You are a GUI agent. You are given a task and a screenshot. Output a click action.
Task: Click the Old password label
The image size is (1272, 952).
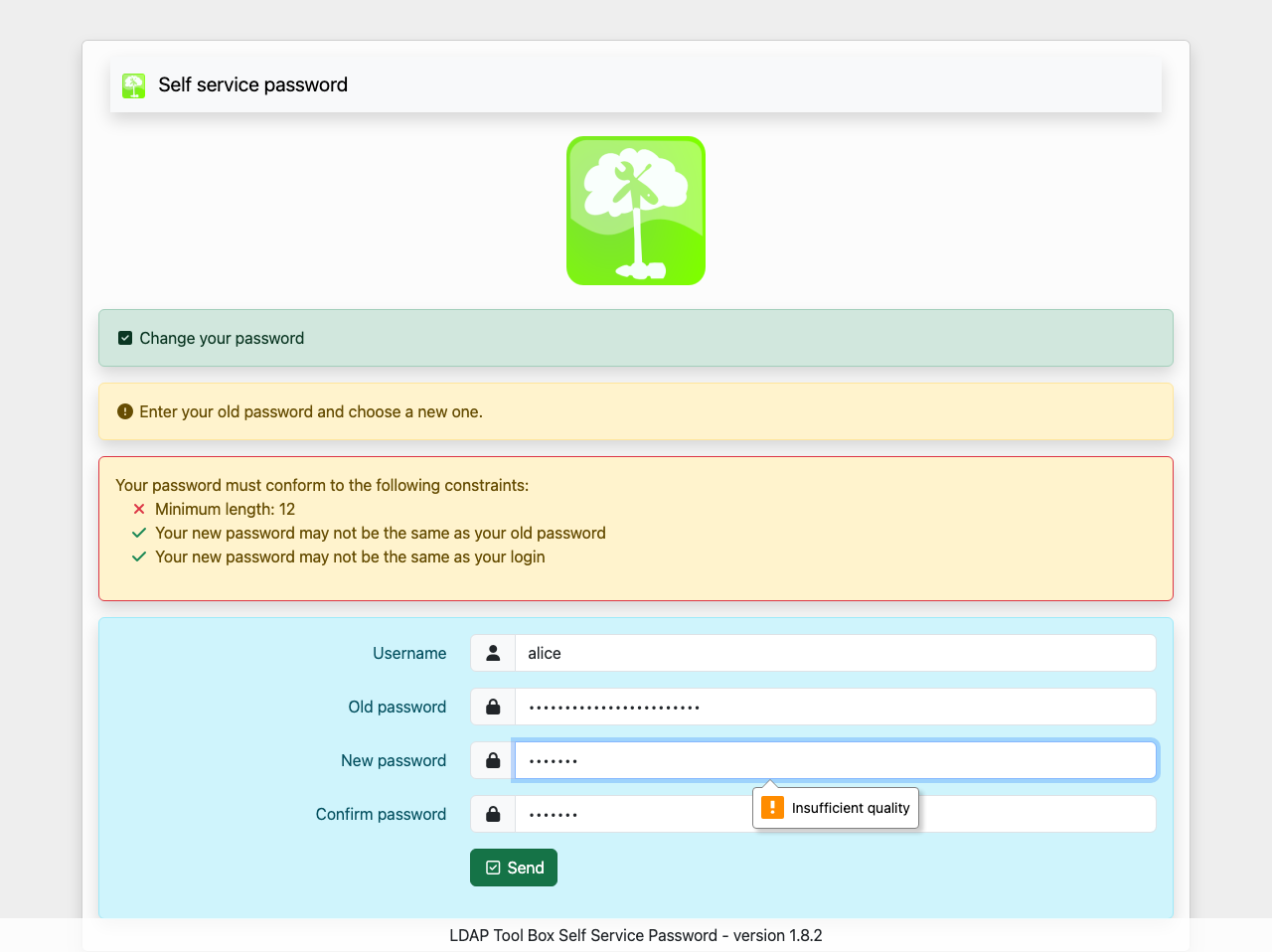point(397,707)
